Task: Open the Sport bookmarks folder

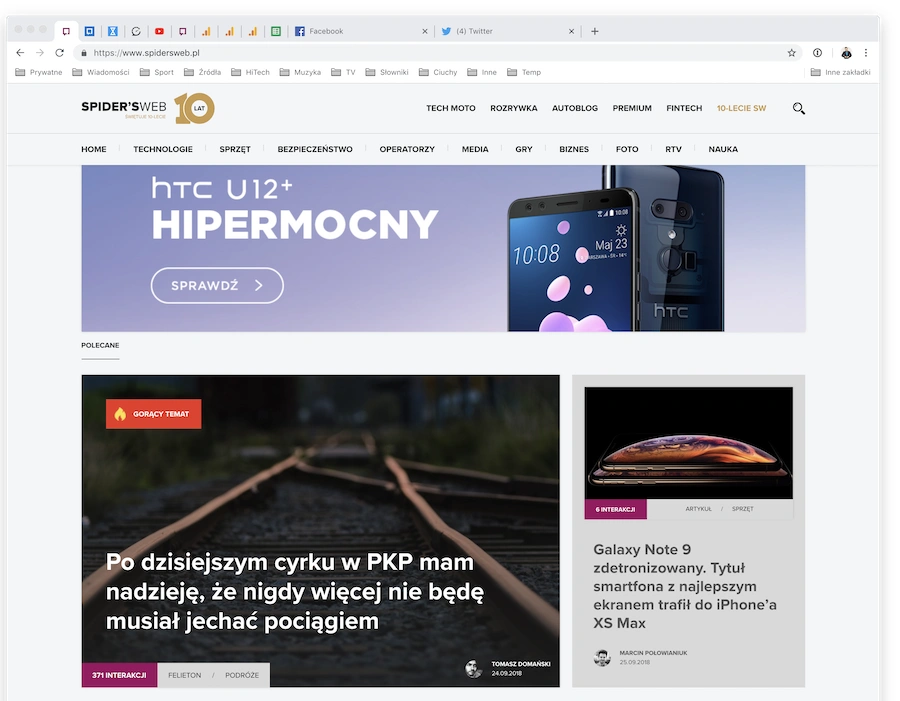Action: click(x=157, y=72)
